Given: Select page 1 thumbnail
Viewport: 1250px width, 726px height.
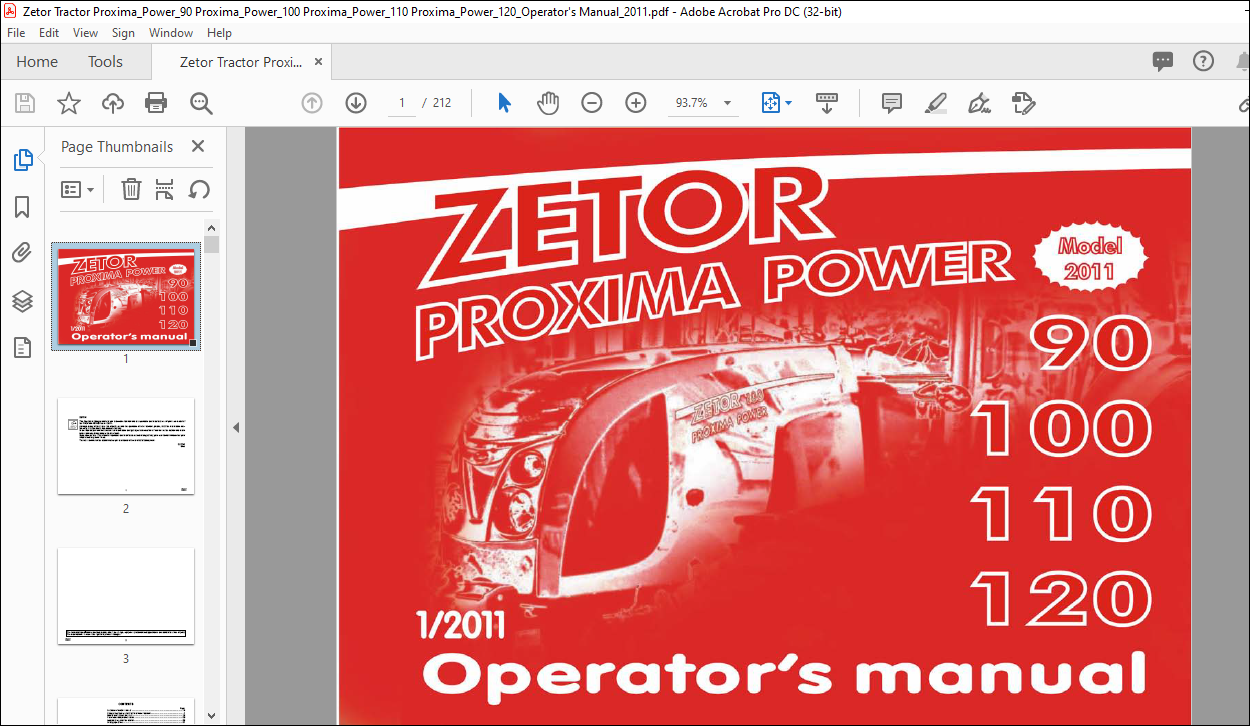Looking at the screenshot, I should click(x=126, y=296).
